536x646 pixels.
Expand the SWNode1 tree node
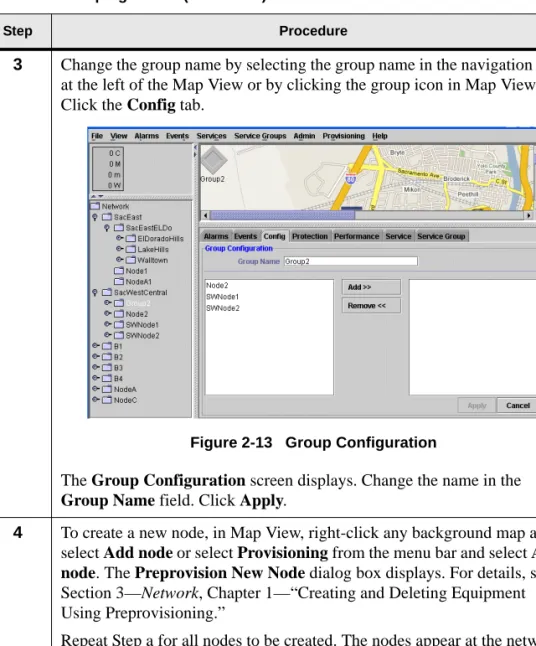pyautogui.click(x=108, y=324)
